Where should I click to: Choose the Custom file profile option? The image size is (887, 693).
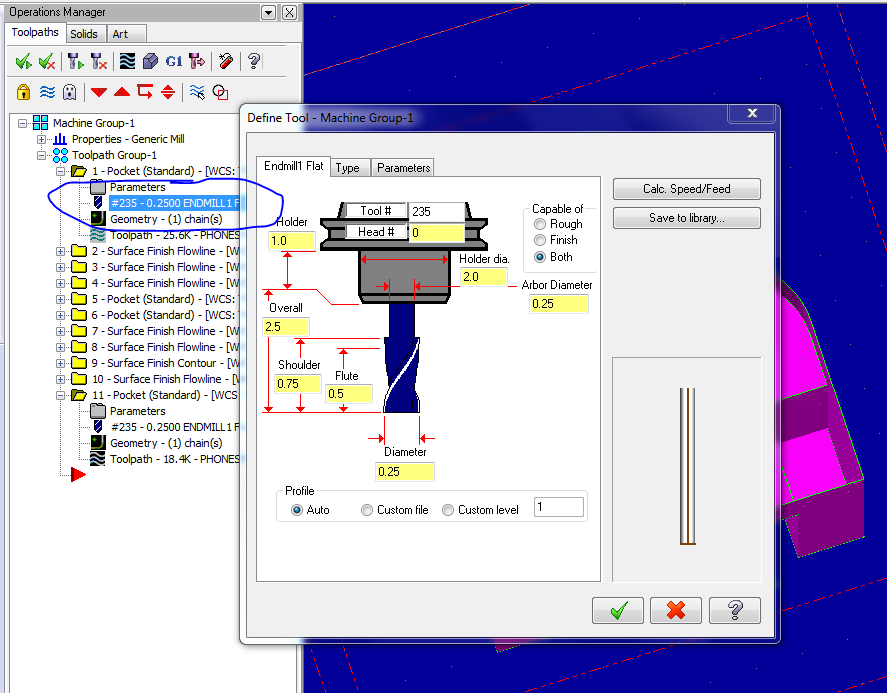[367, 510]
